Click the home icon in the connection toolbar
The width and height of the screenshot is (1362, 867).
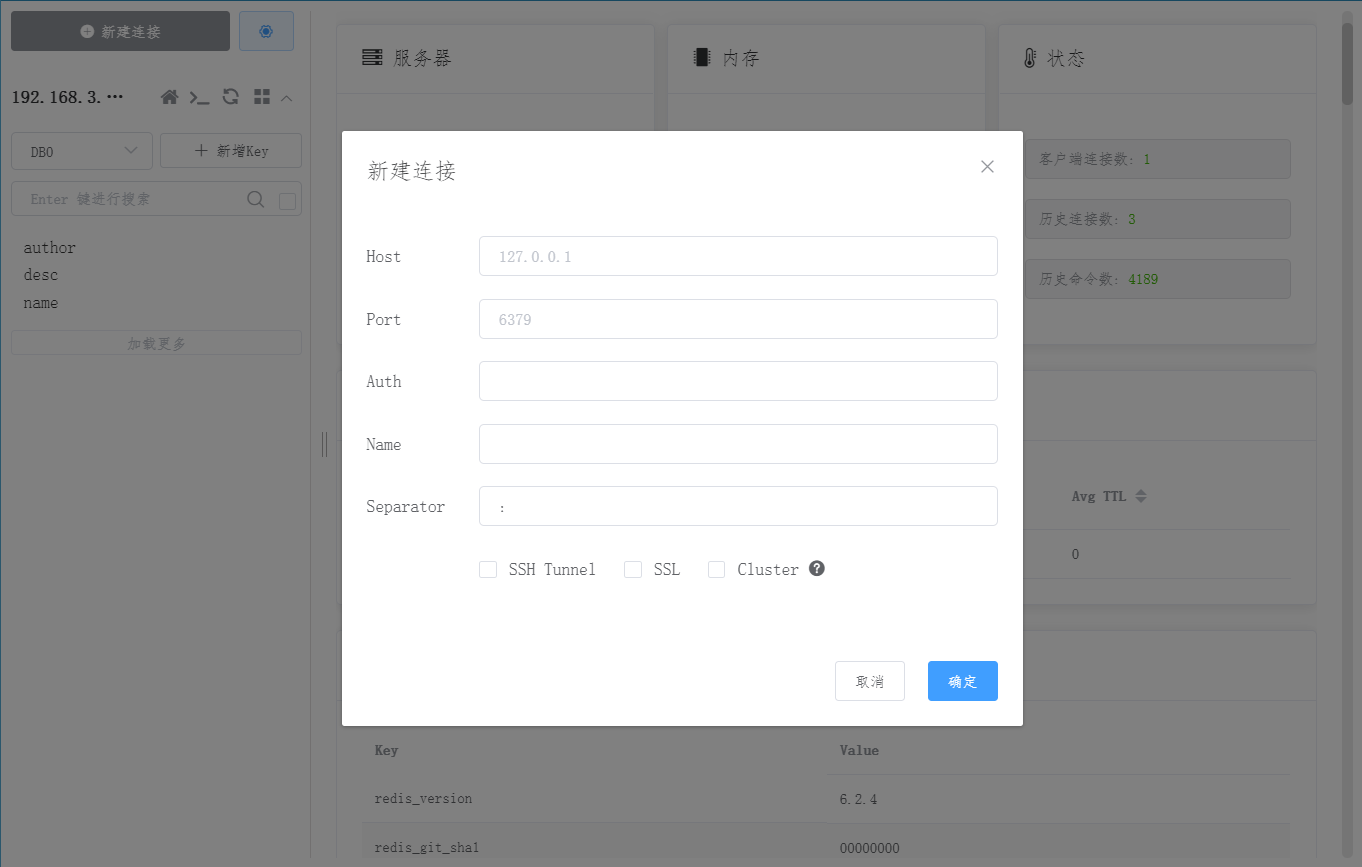point(169,96)
